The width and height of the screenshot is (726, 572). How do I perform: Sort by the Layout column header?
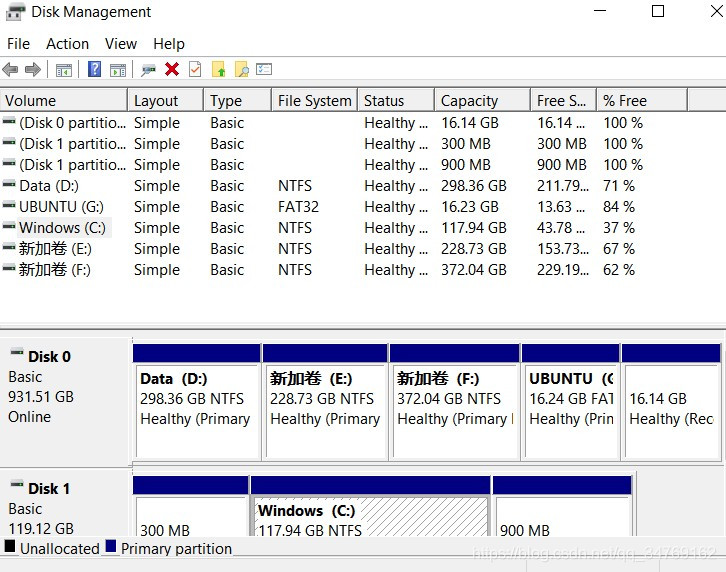point(166,101)
